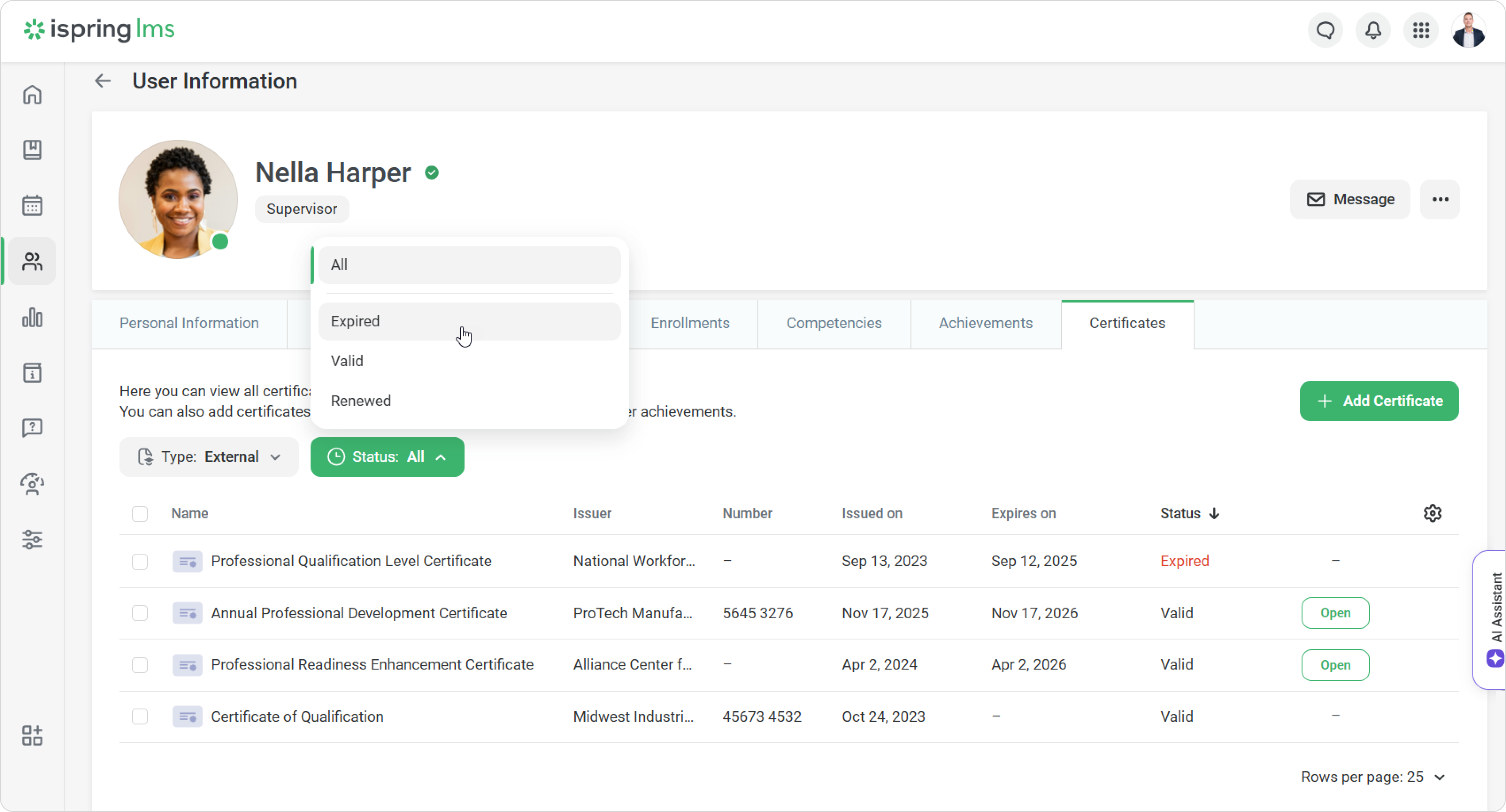The image size is (1506, 812).
Task: Select the Certificate of Qualification checkbox
Action: coord(140,716)
